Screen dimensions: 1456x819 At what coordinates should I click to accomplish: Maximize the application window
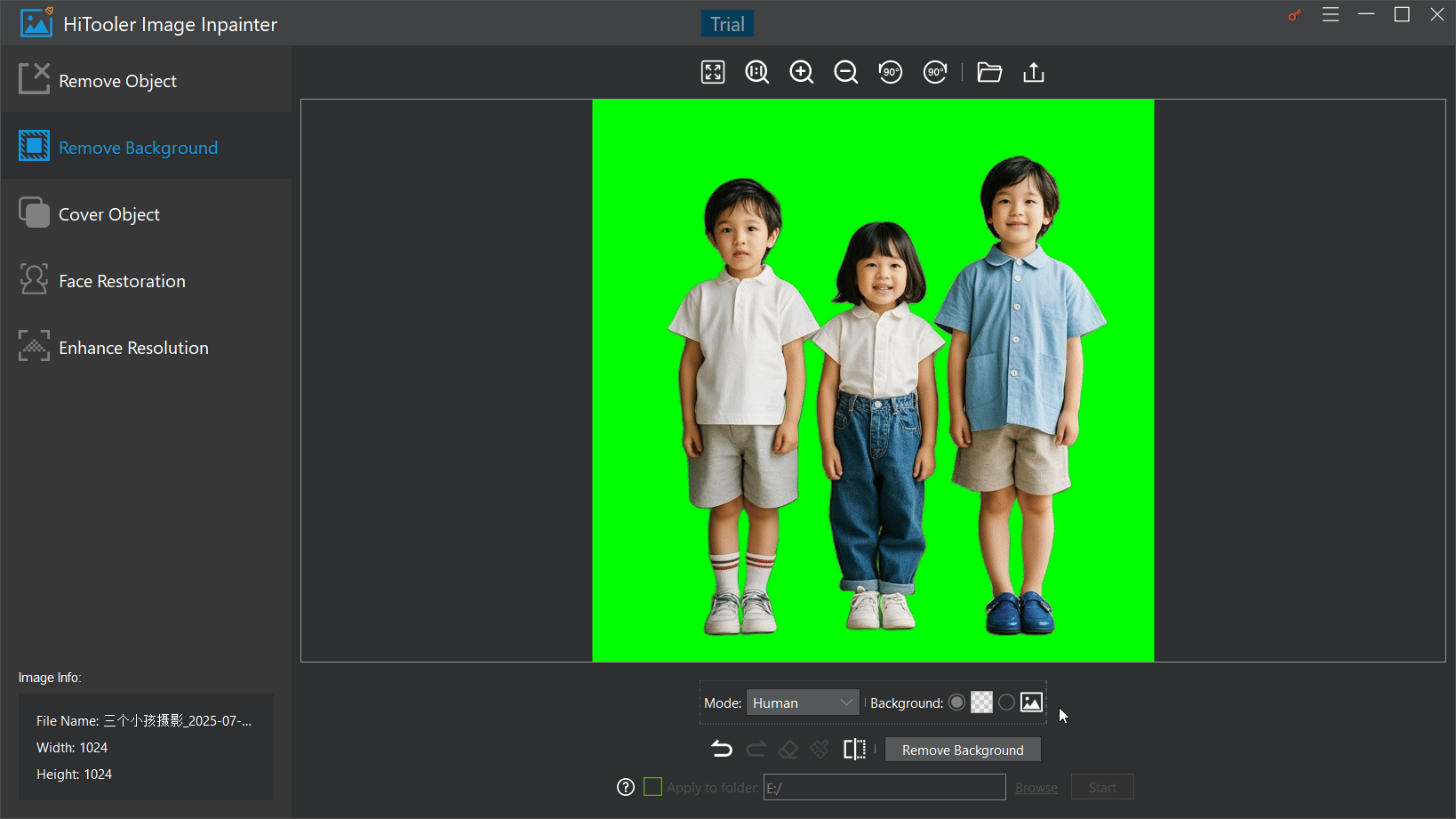tap(1402, 14)
